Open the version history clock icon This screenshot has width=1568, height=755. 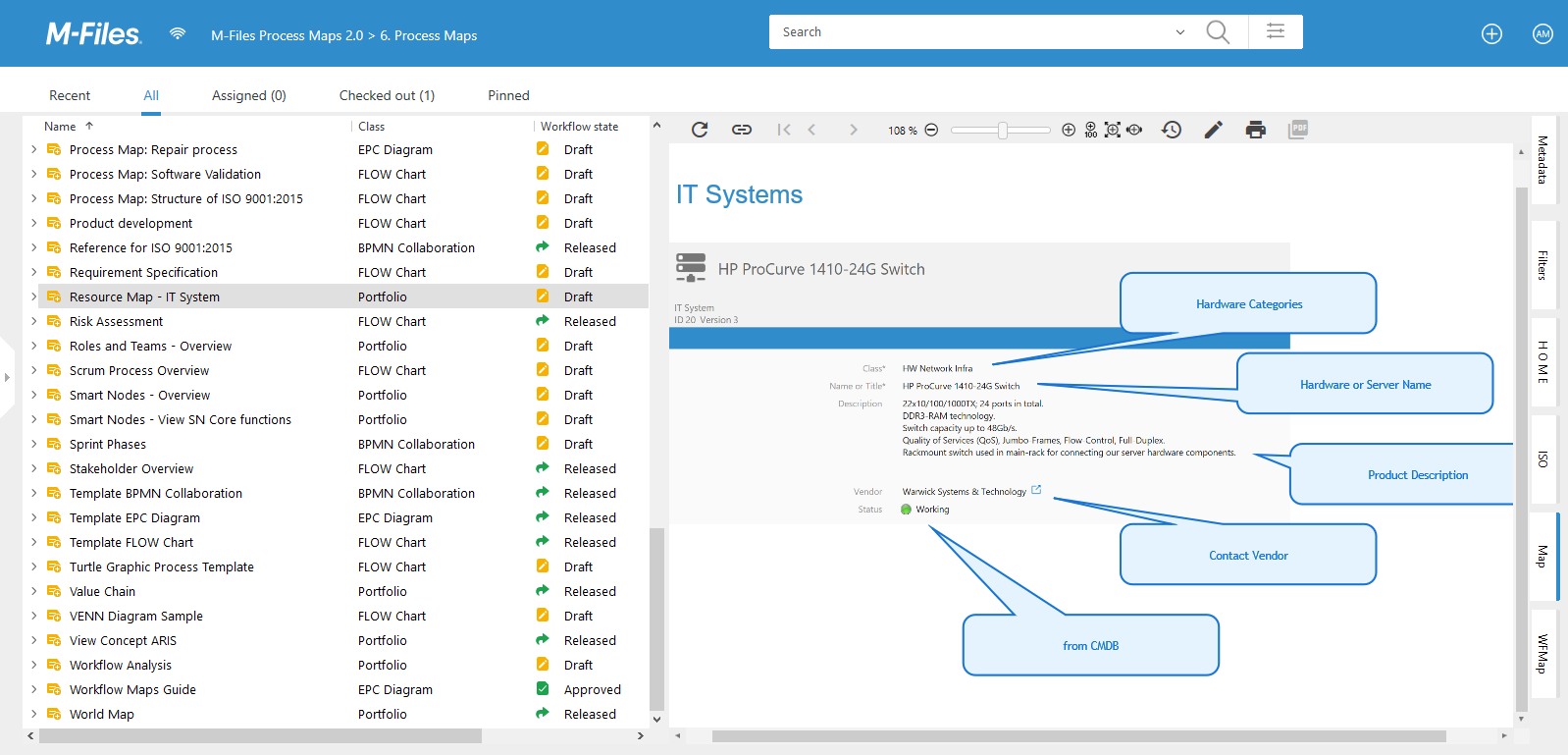point(1172,130)
